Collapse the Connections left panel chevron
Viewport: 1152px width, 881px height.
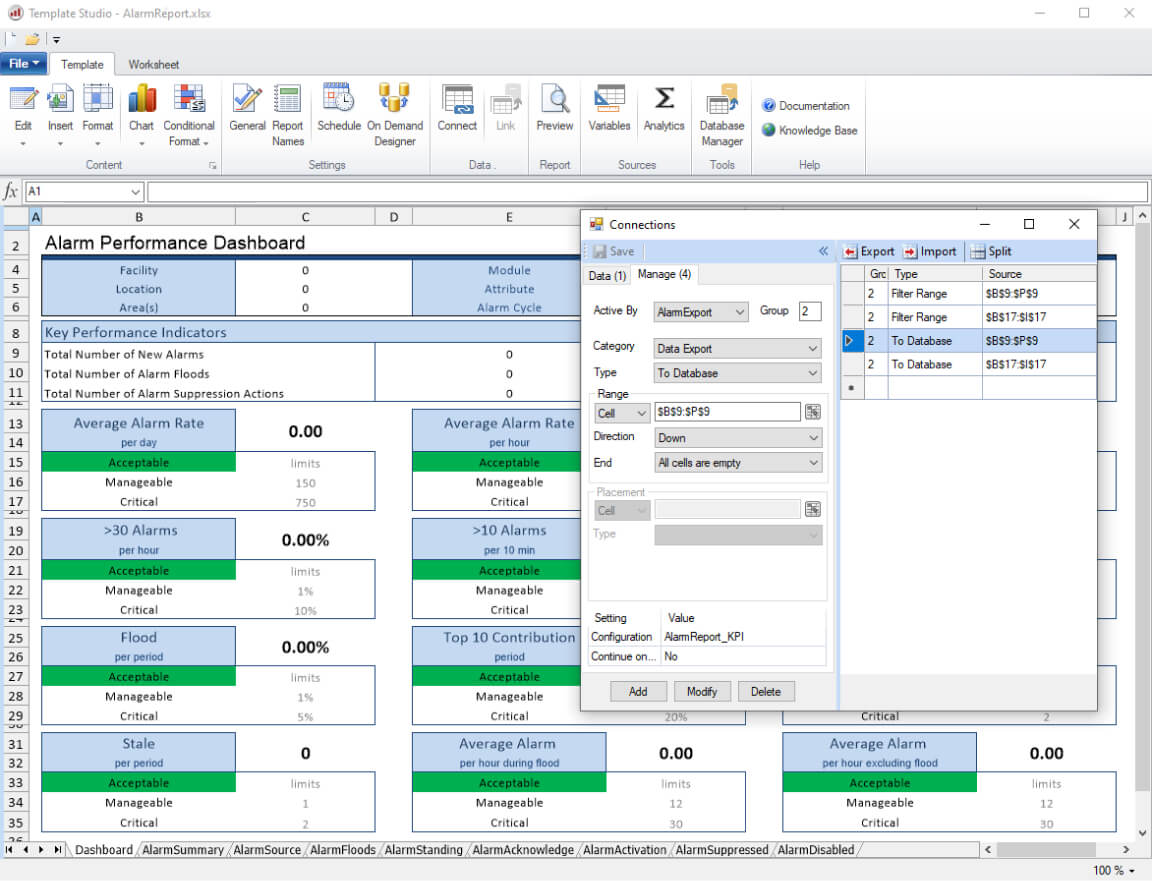point(823,252)
